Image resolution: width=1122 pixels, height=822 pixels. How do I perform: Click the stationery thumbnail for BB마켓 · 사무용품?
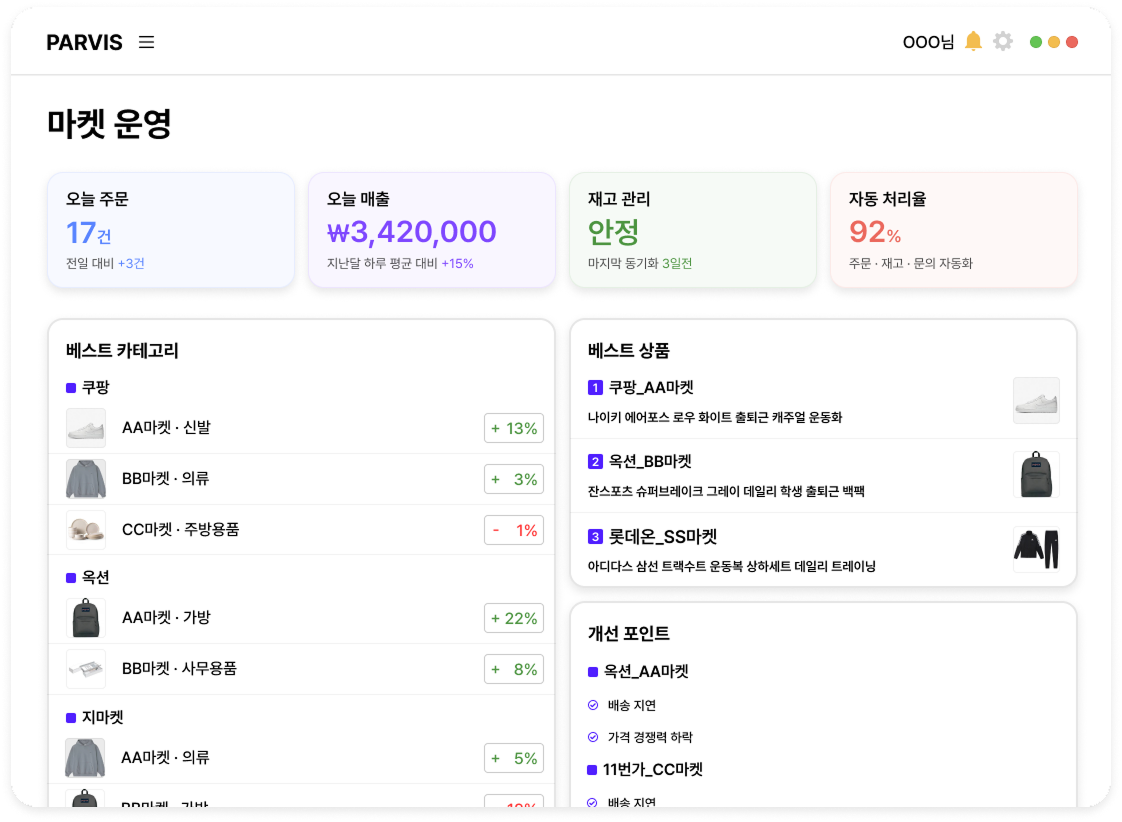86,669
